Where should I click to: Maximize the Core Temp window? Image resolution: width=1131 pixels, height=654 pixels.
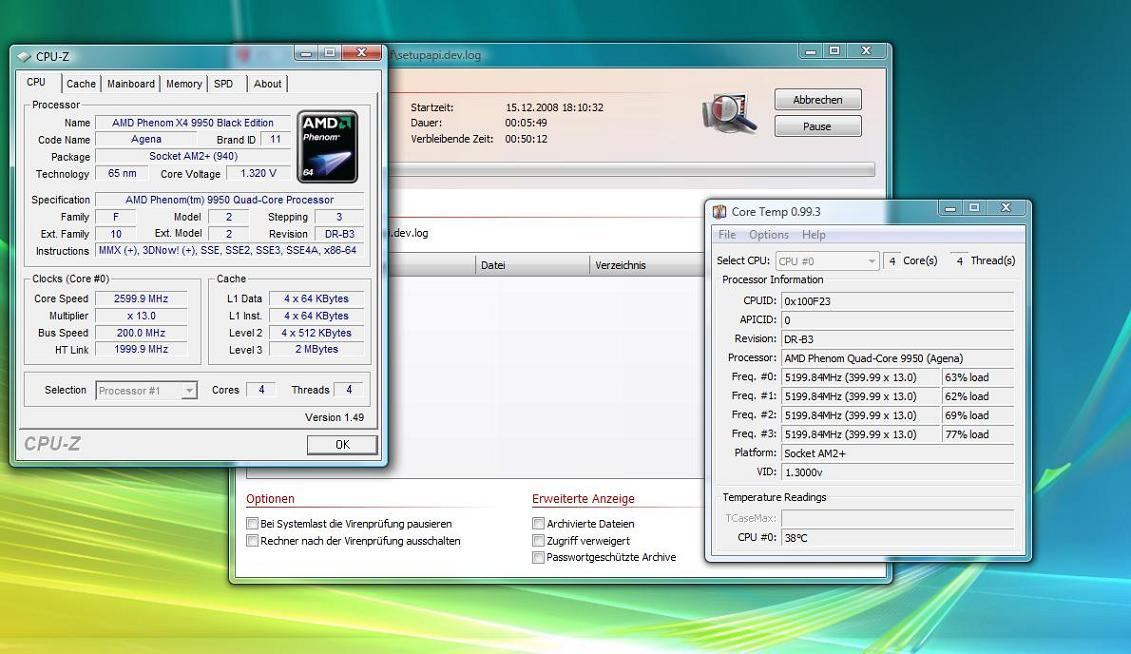[974, 208]
